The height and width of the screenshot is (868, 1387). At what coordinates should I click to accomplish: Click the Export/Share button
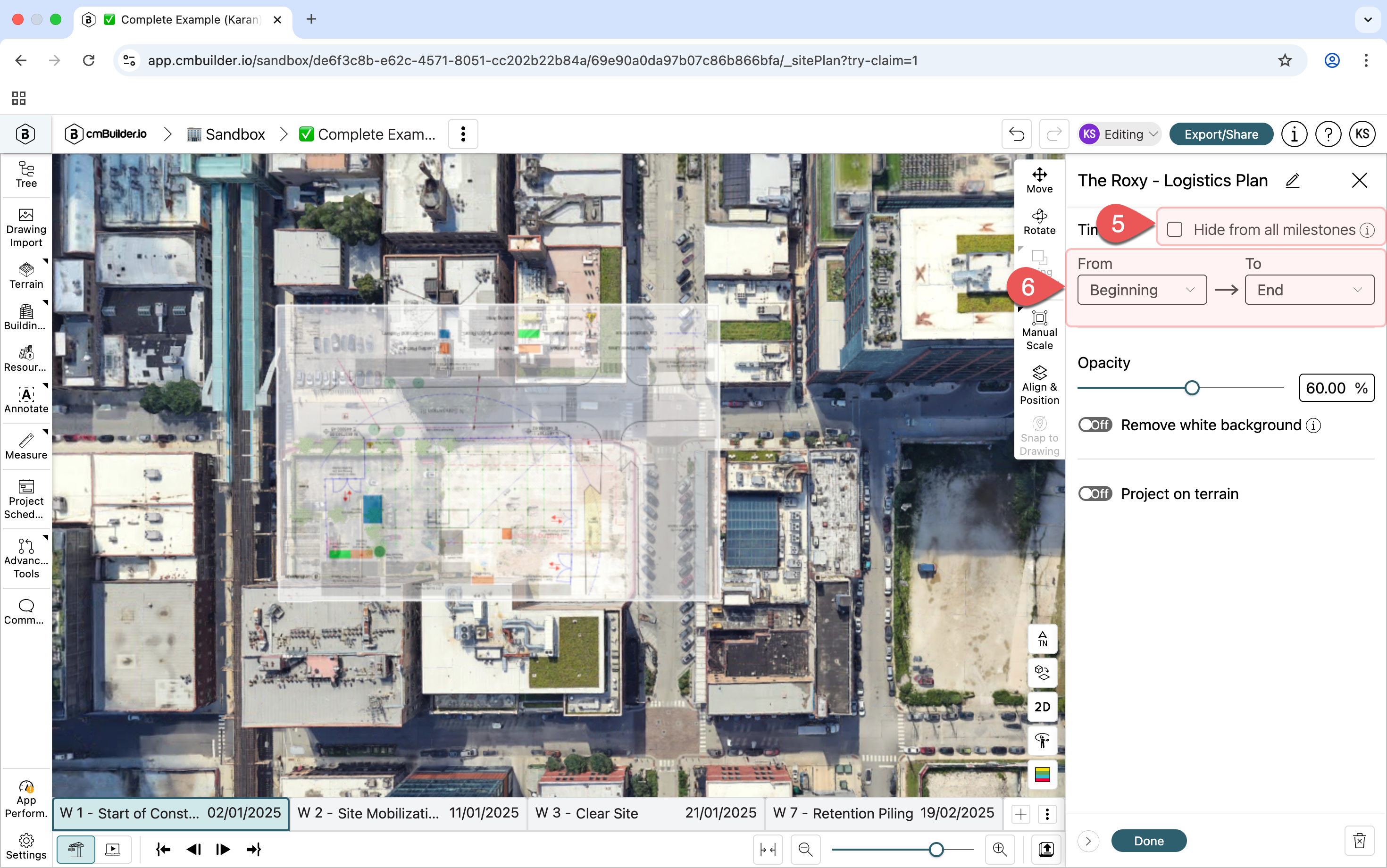tap(1221, 134)
